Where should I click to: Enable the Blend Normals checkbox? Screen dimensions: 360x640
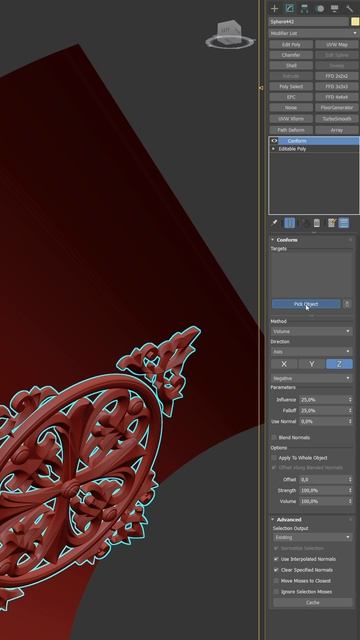tap(275, 438)
